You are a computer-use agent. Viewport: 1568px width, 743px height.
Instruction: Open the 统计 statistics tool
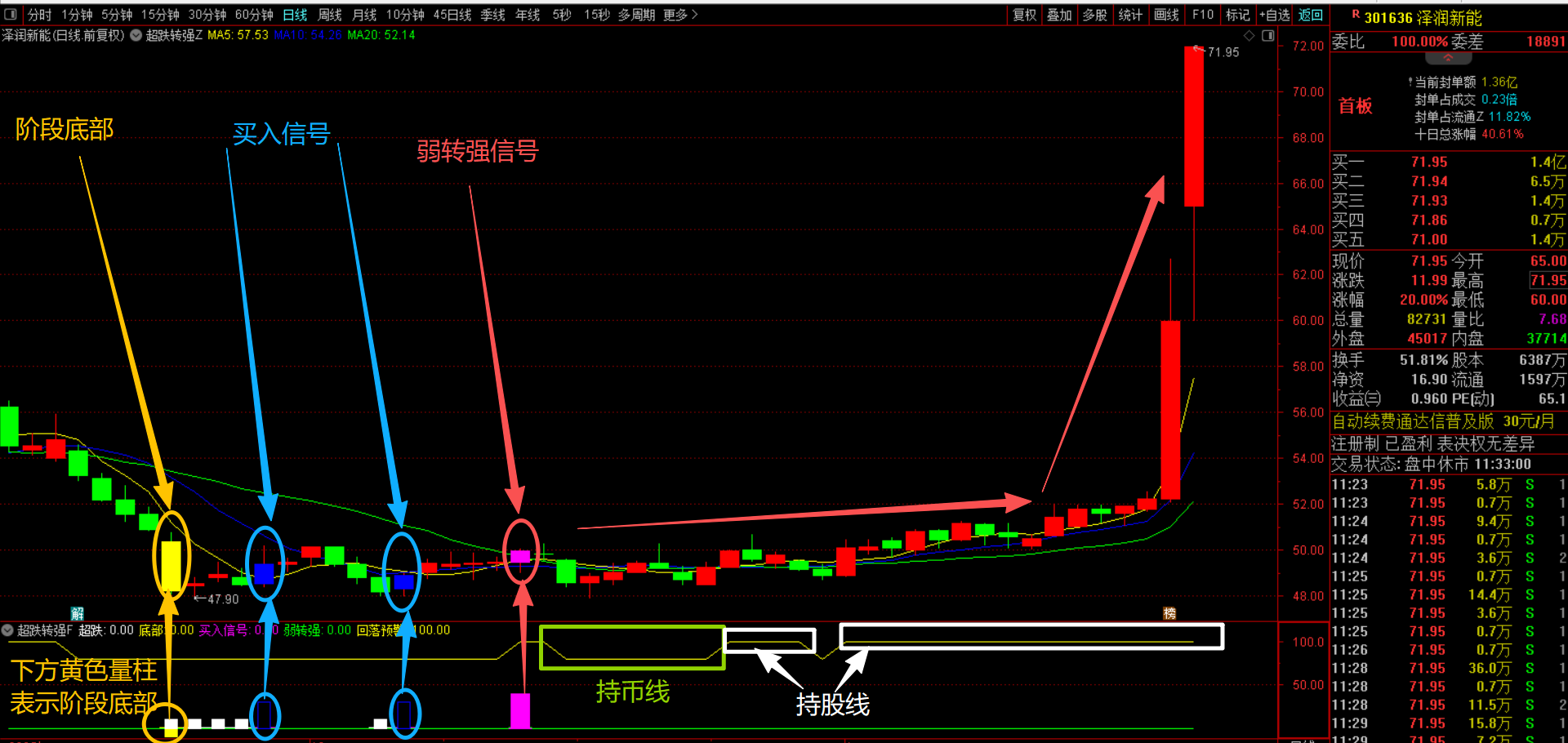coord(1130,15)
